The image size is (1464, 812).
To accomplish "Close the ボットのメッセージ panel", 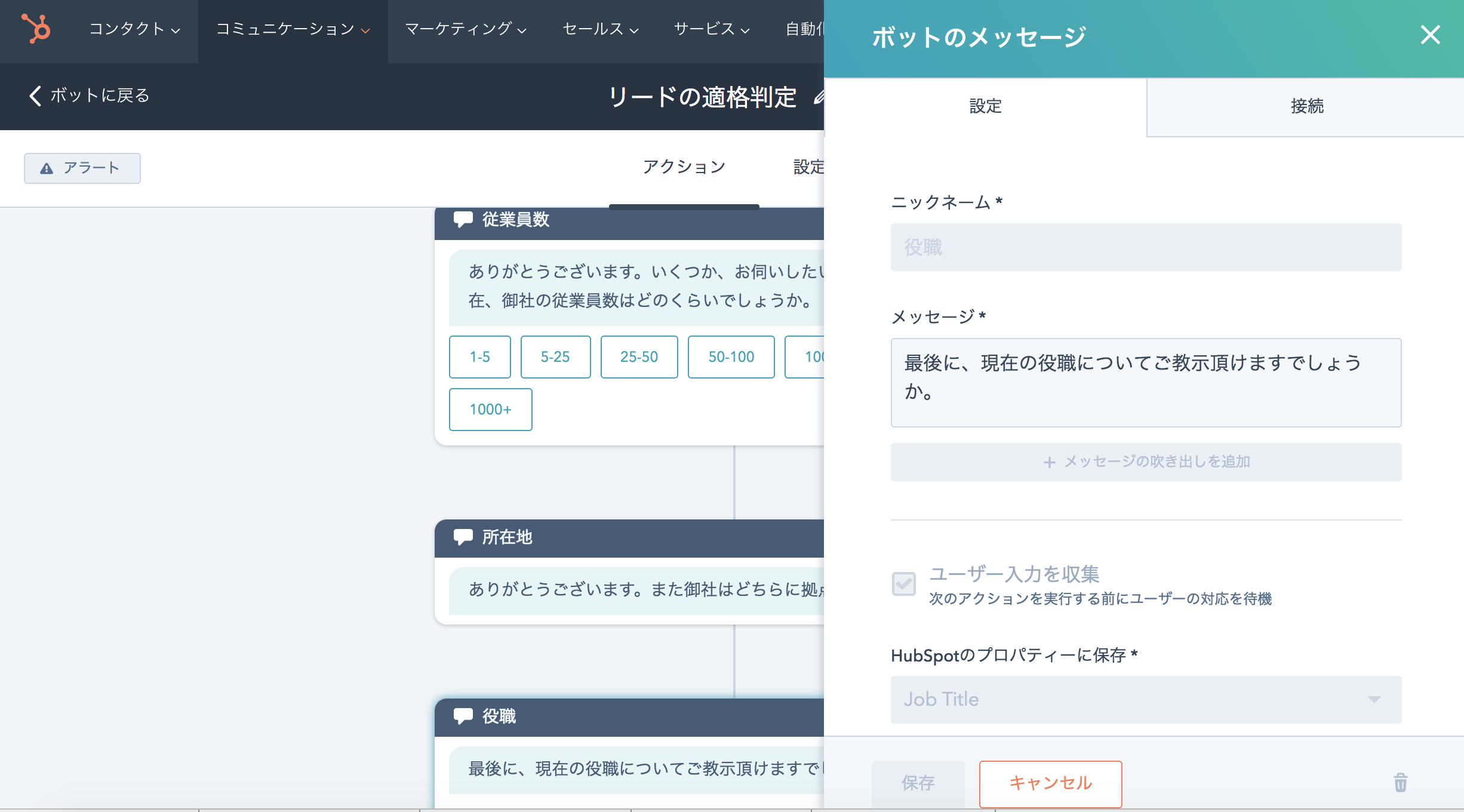I will coord(1431,35).
